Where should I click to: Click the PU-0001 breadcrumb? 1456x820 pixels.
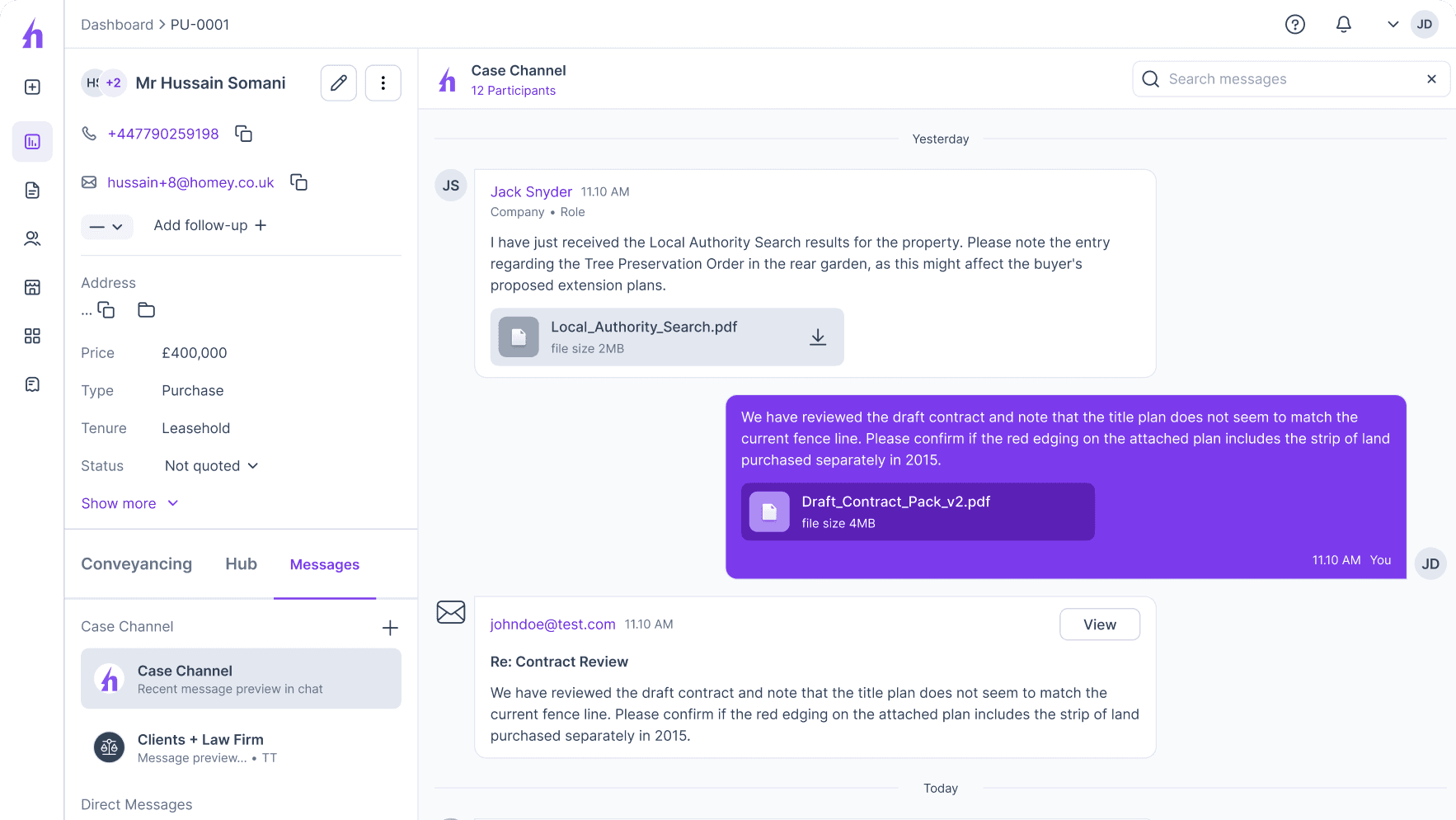[200, 25]
